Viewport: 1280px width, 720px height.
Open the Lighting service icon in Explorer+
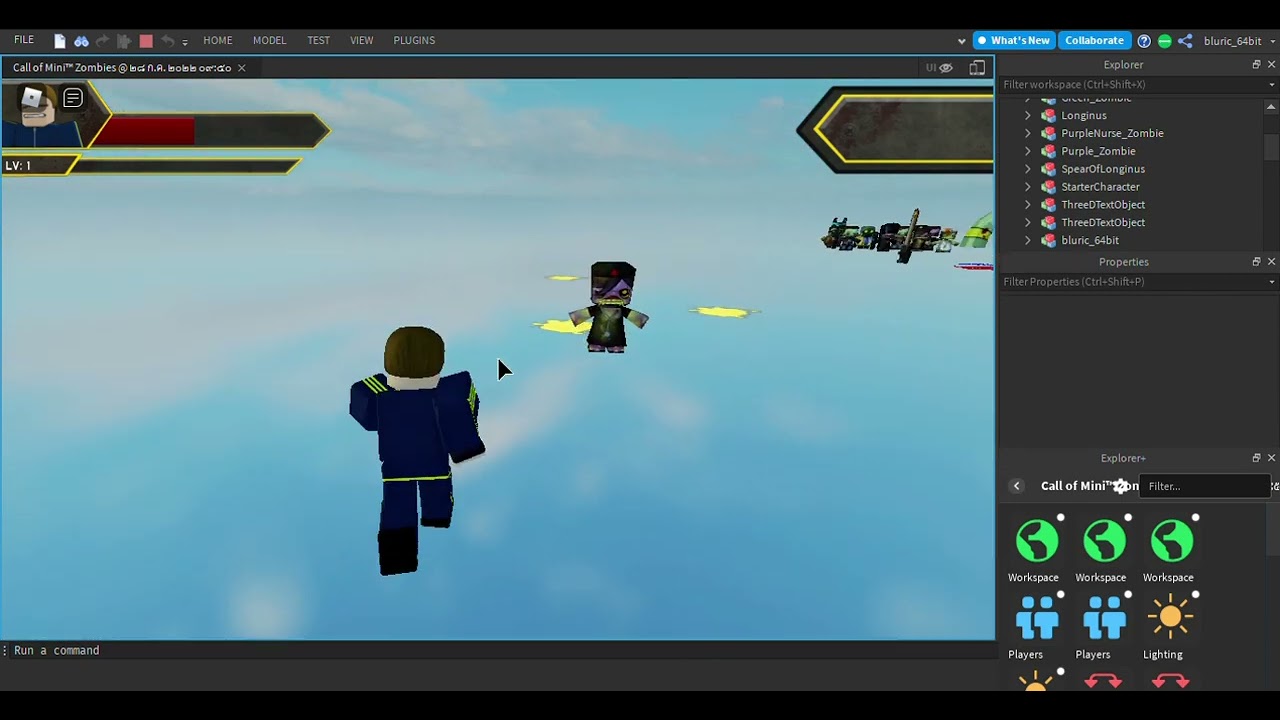coord(1171,618)
